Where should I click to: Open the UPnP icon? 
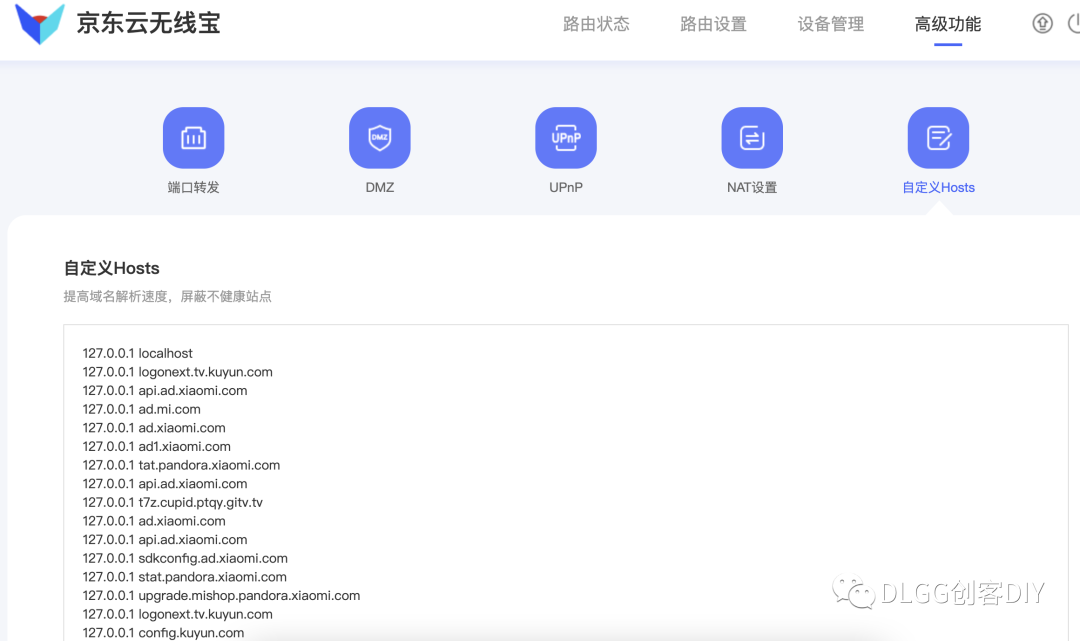(x=565, y=138)
